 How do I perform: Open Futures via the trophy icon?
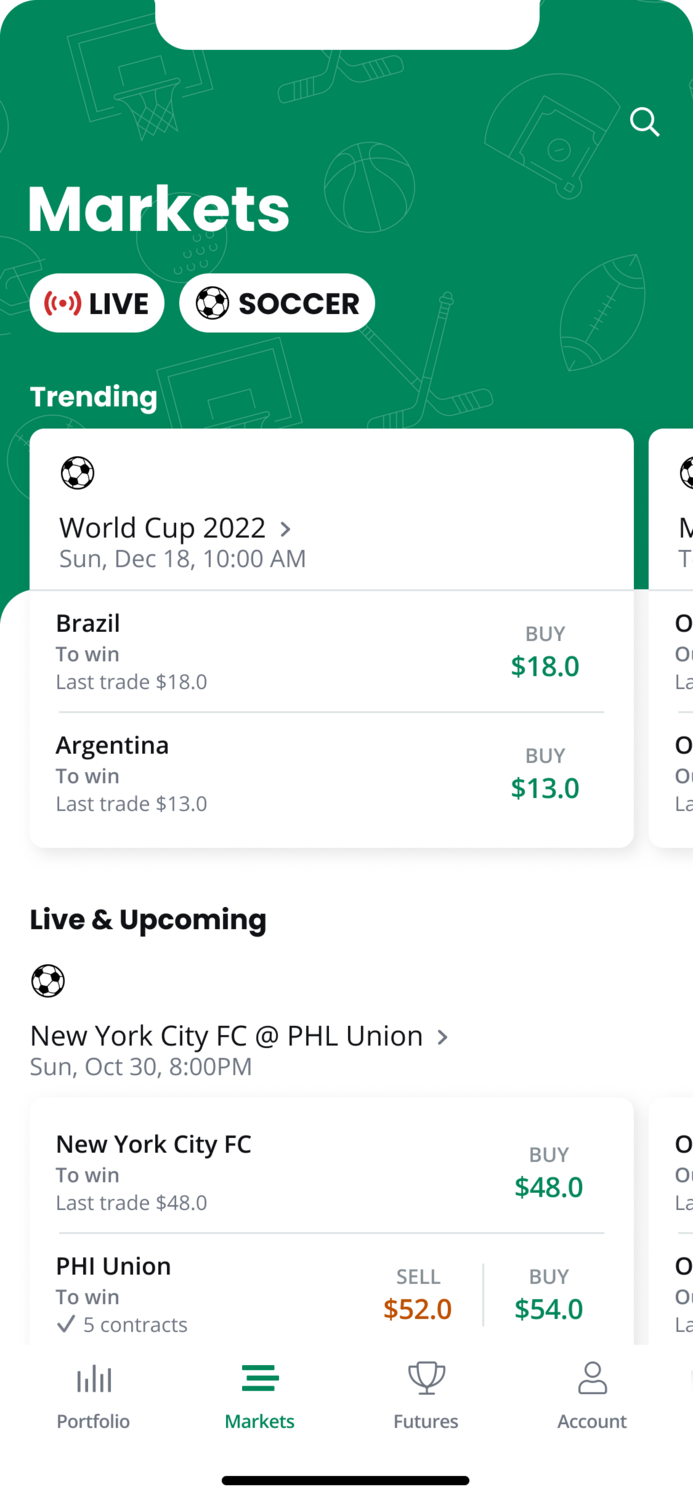click(426, 1379)
